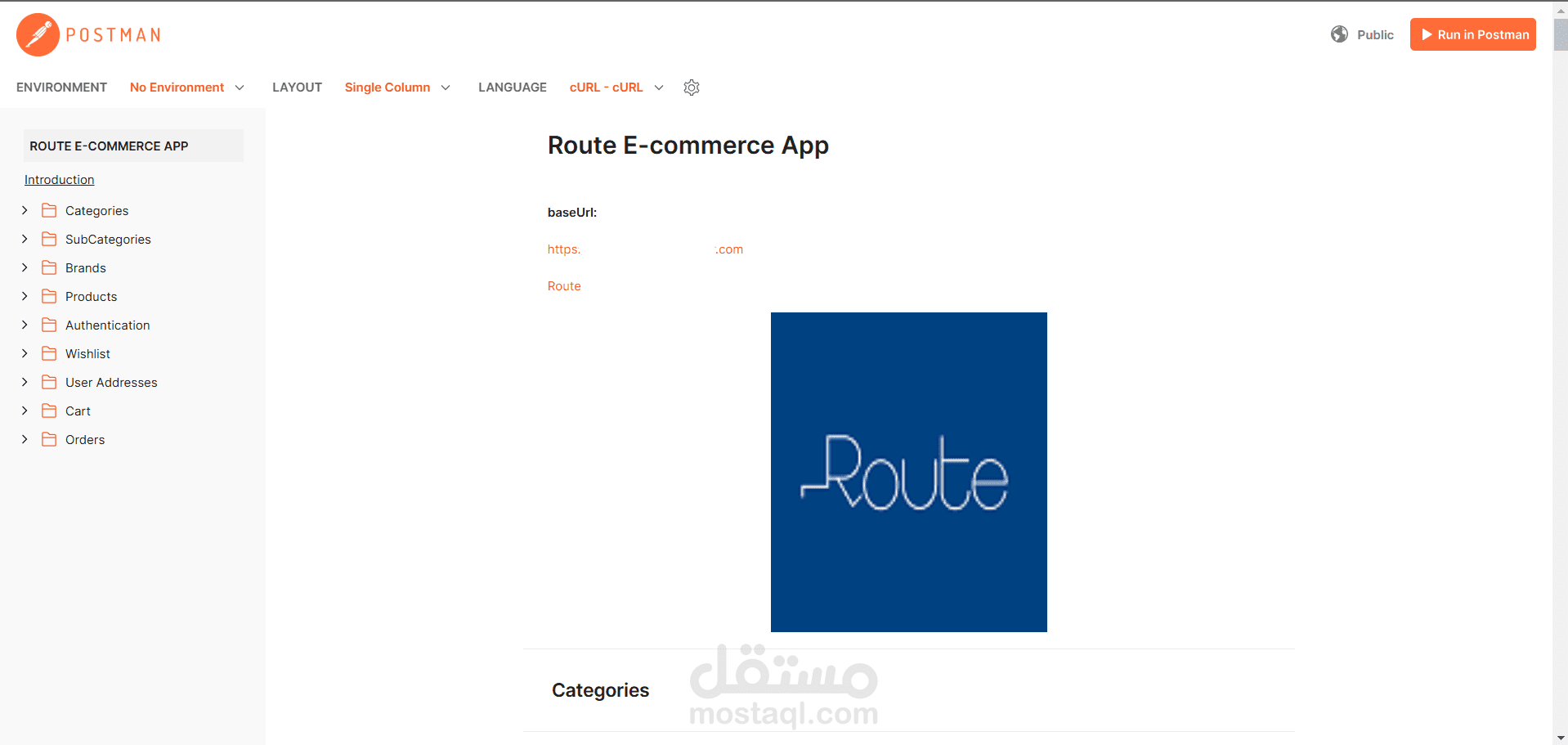Expand the SubCategories folder chevron
The height and width of the screenshot is (745, 1568).
tap(25, 239)
